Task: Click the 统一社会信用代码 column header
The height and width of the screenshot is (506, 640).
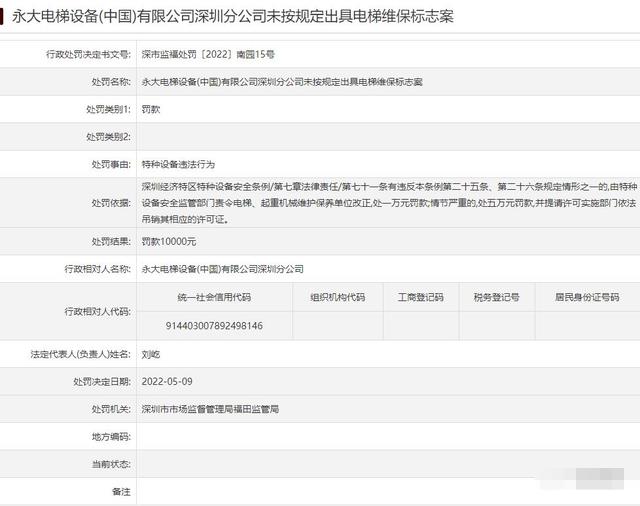Action: pyautogui.click(x=214, y=297)
